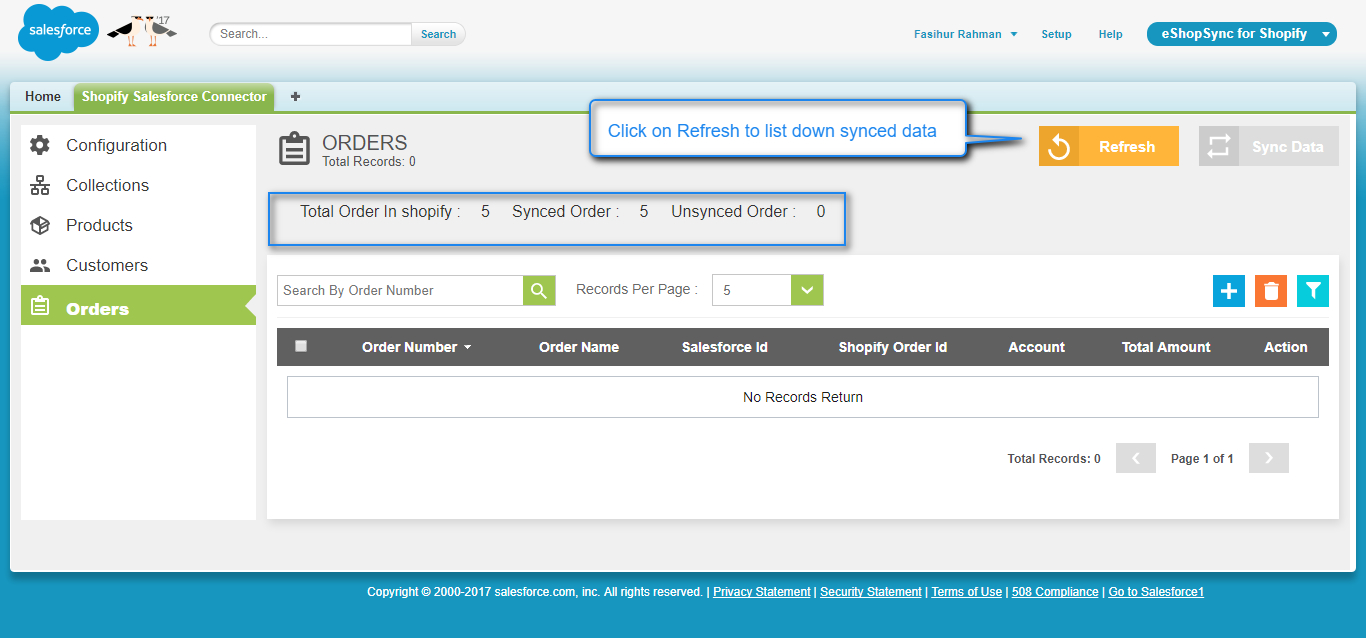The image size is (1366, 638).
Task: Open the Help link
Action: pyautogui.click(x=1110, y=34)
